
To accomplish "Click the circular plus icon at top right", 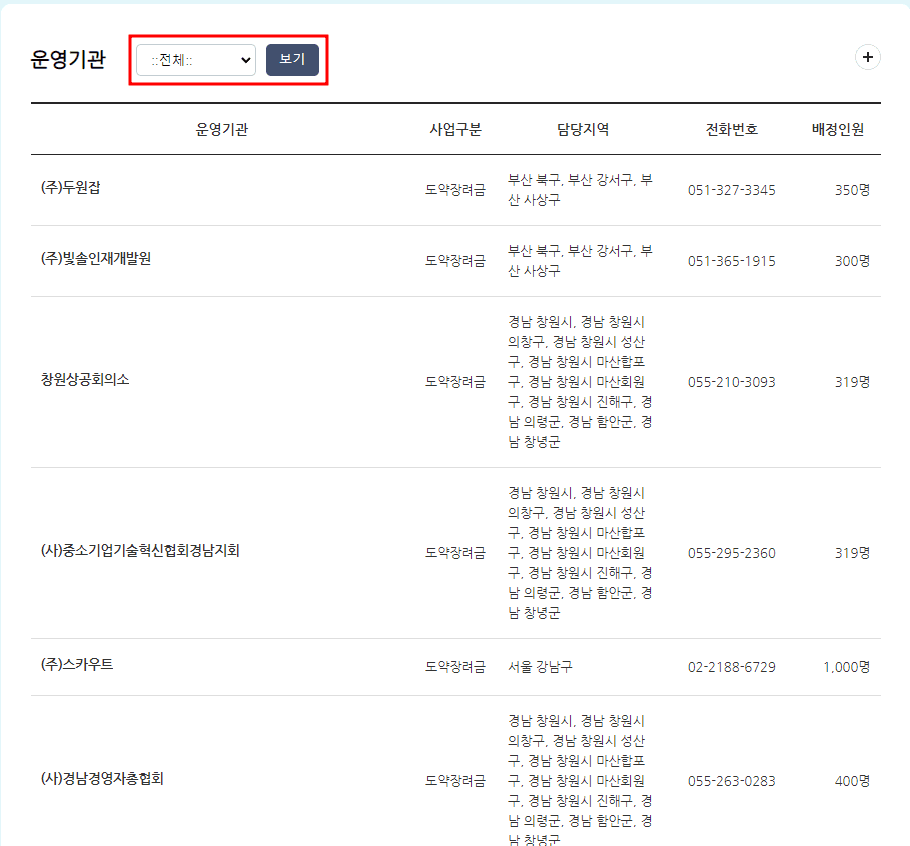I will (867, 58).
